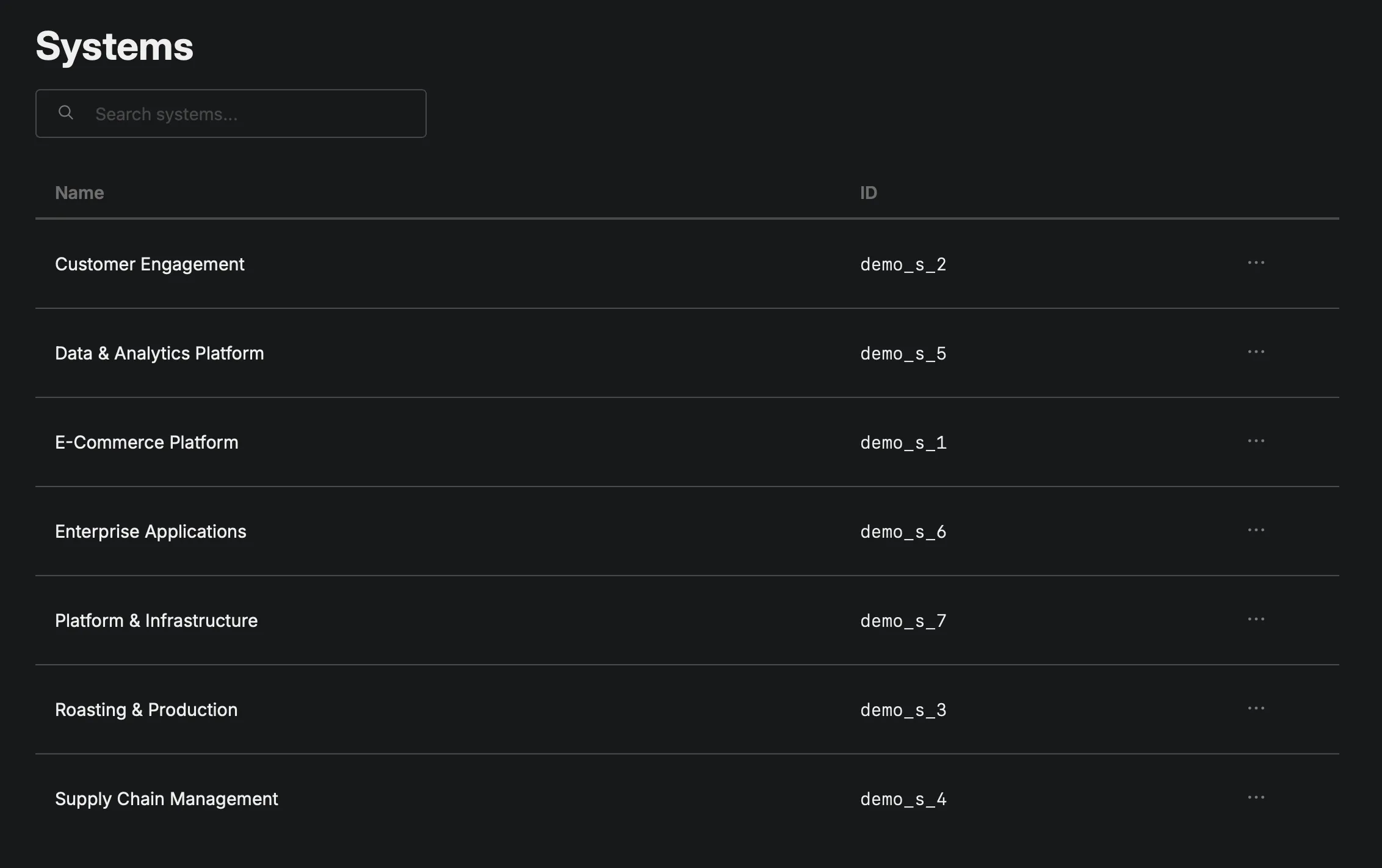Image resolution: width=1382 pixels, height=868 pixels.
Task: Open more options for Supply Chain Management
Action: pos(1256,798)
